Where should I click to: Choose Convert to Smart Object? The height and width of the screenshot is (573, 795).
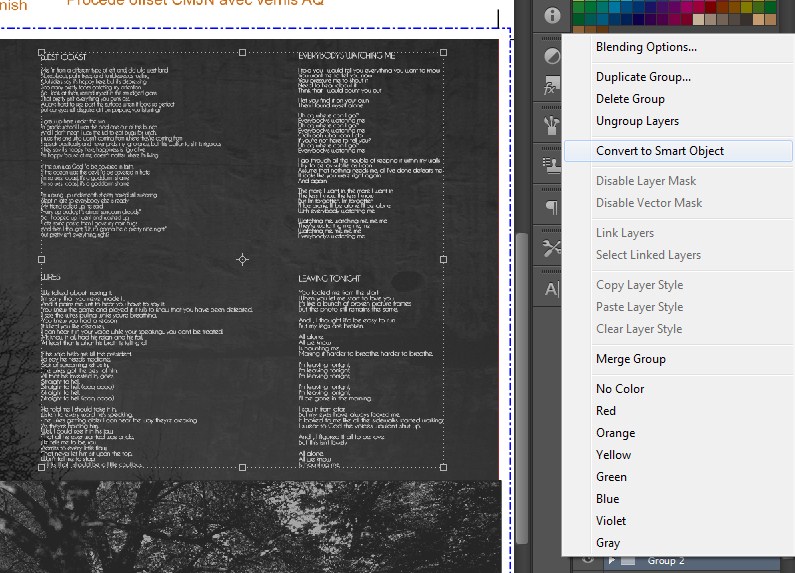678,151
